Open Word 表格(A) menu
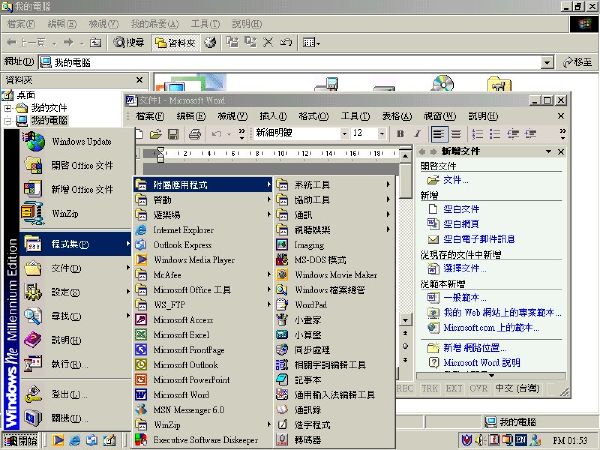Viewport: 600px width, 450px height. click(397, 116)
